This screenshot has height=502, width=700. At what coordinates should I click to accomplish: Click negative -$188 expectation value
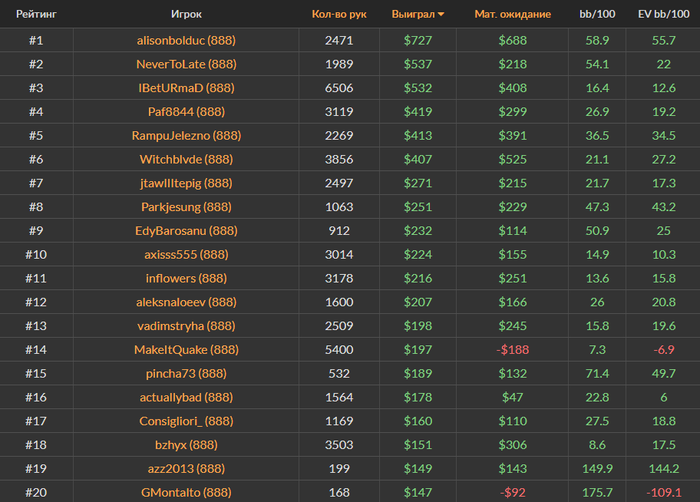click(512, 350)
